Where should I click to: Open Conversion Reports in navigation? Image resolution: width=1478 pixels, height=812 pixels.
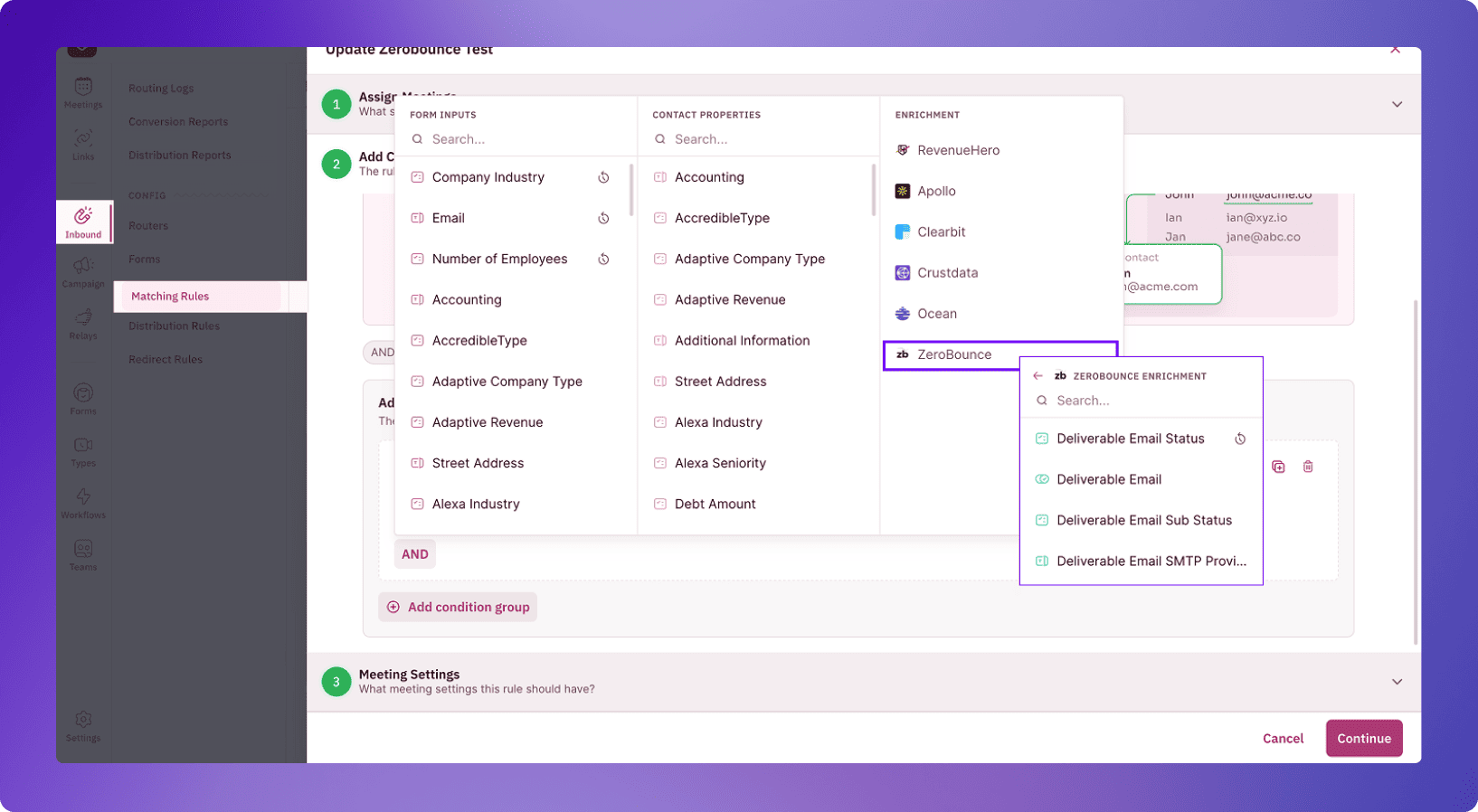click(178, 122)
